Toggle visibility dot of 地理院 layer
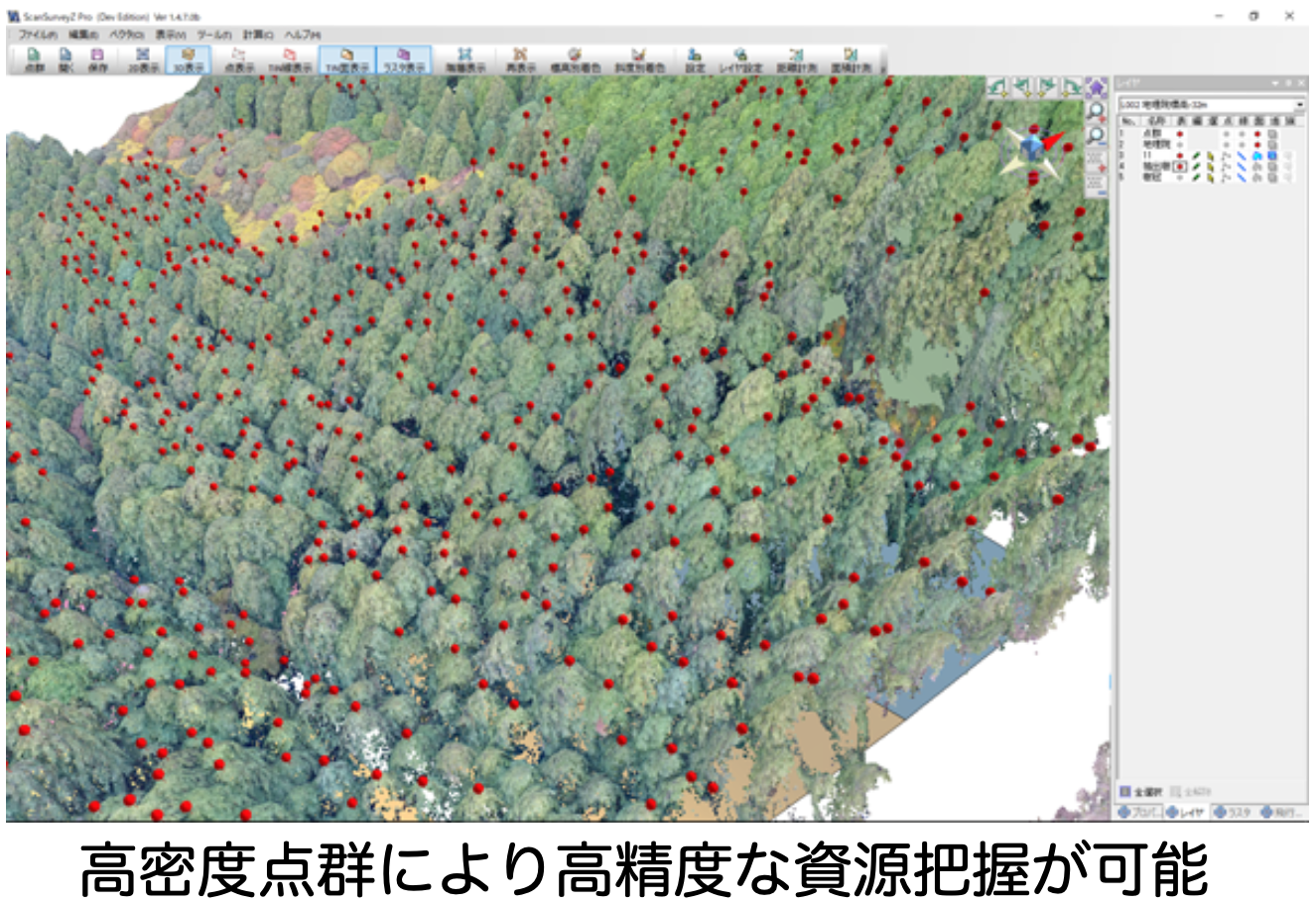Image resolution: width=1316 pixels, height=905 pixels. [1180, 145]
